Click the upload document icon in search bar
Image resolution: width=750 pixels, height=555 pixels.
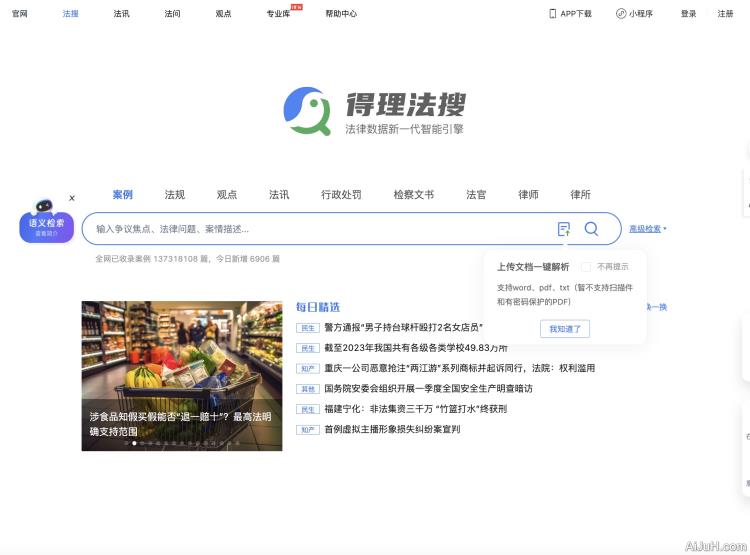click(x=564, y=229)
